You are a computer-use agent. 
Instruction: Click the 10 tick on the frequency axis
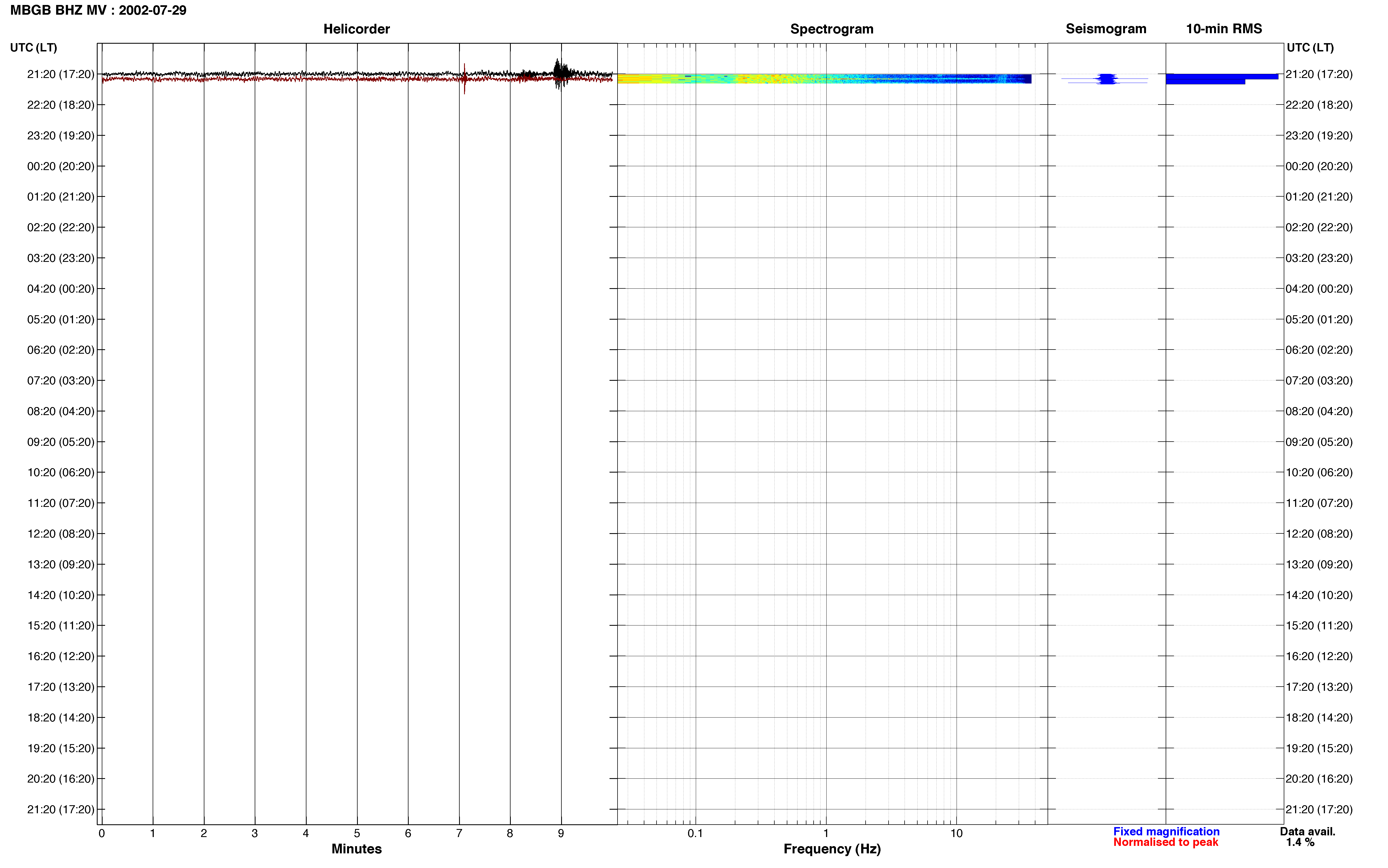pyautogui.click(x=956, y=833)
